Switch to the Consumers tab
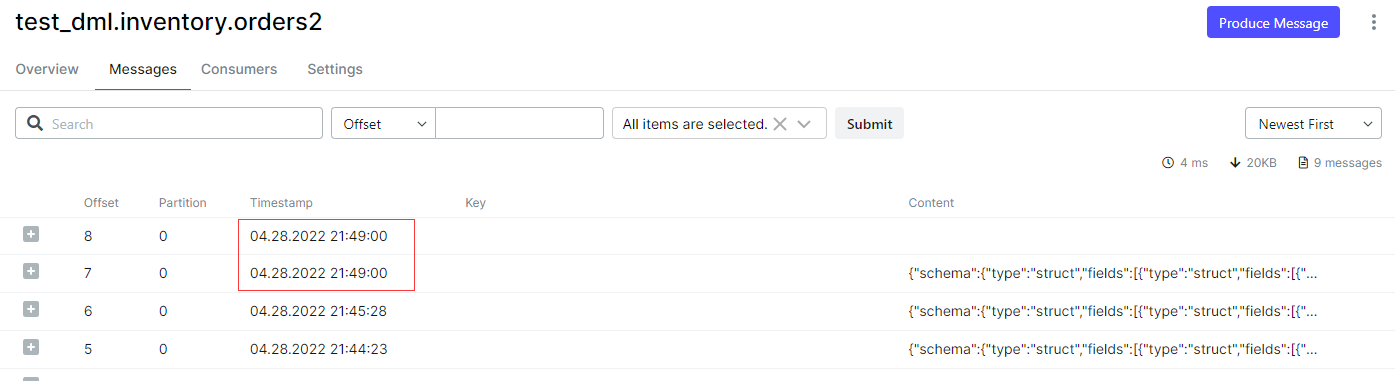Image resolution: width=1395 pixels, height=381 pixels. 239,69
